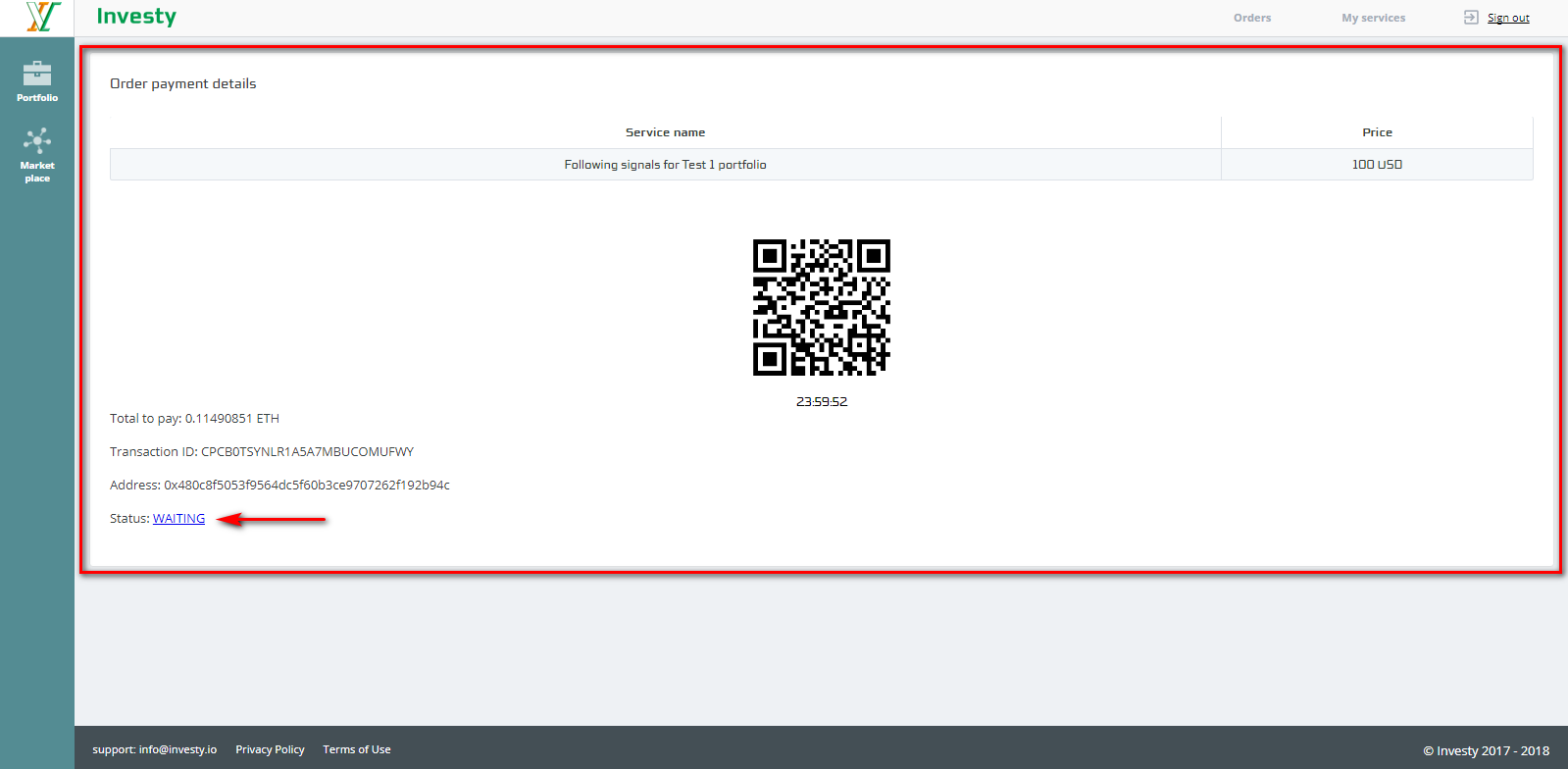Click the Investy brand name
Viewport: 1568px width, 769px height.
tap(136, 17)
